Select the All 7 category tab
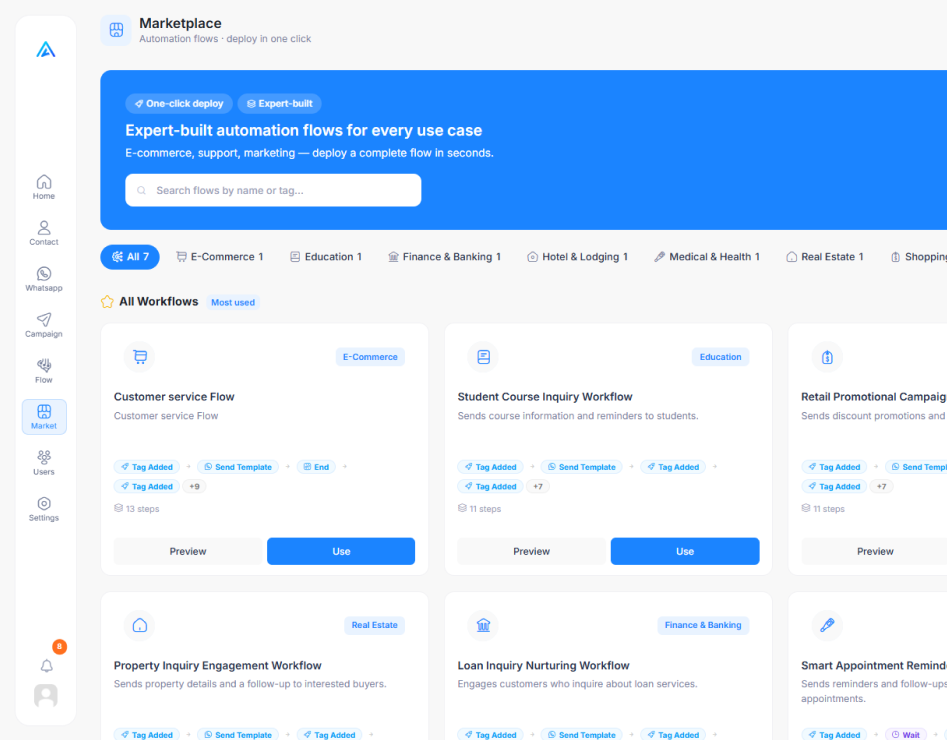 [x=130, y=257]
